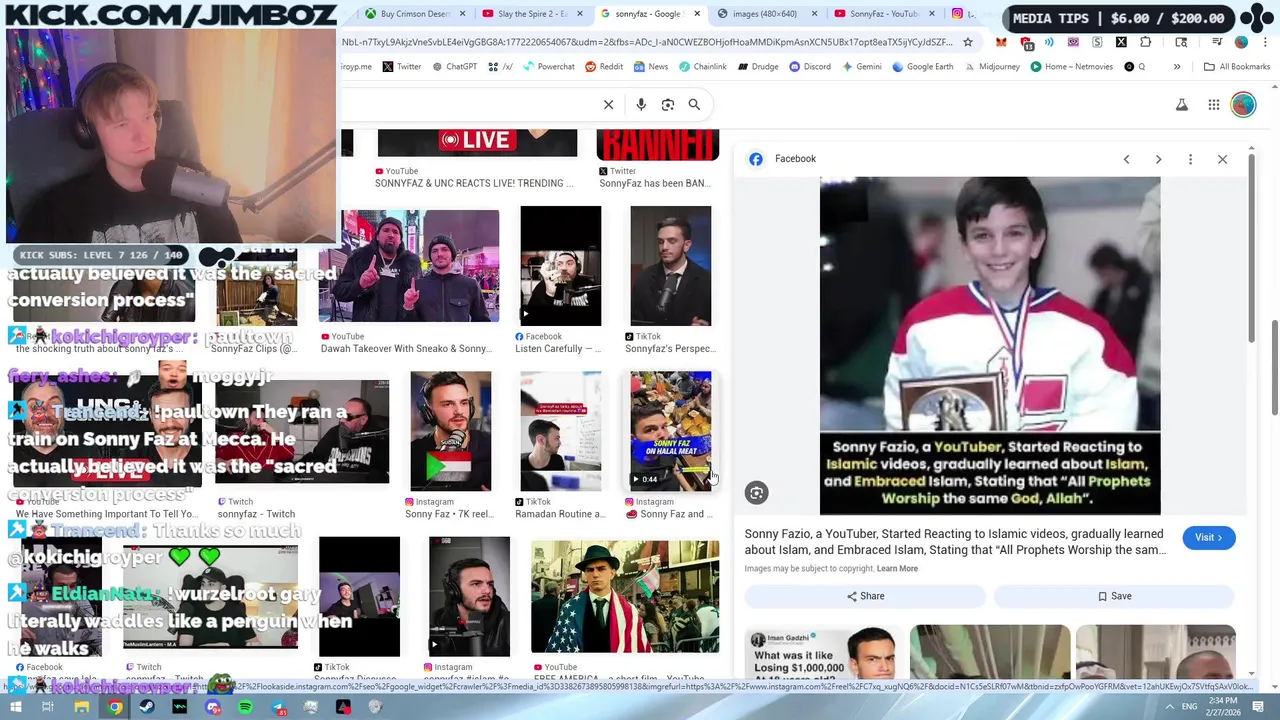This screenshot has width=1280, height=720.
Task: Open the All Bookmarks folder
Action: (x=1238, y=67)
